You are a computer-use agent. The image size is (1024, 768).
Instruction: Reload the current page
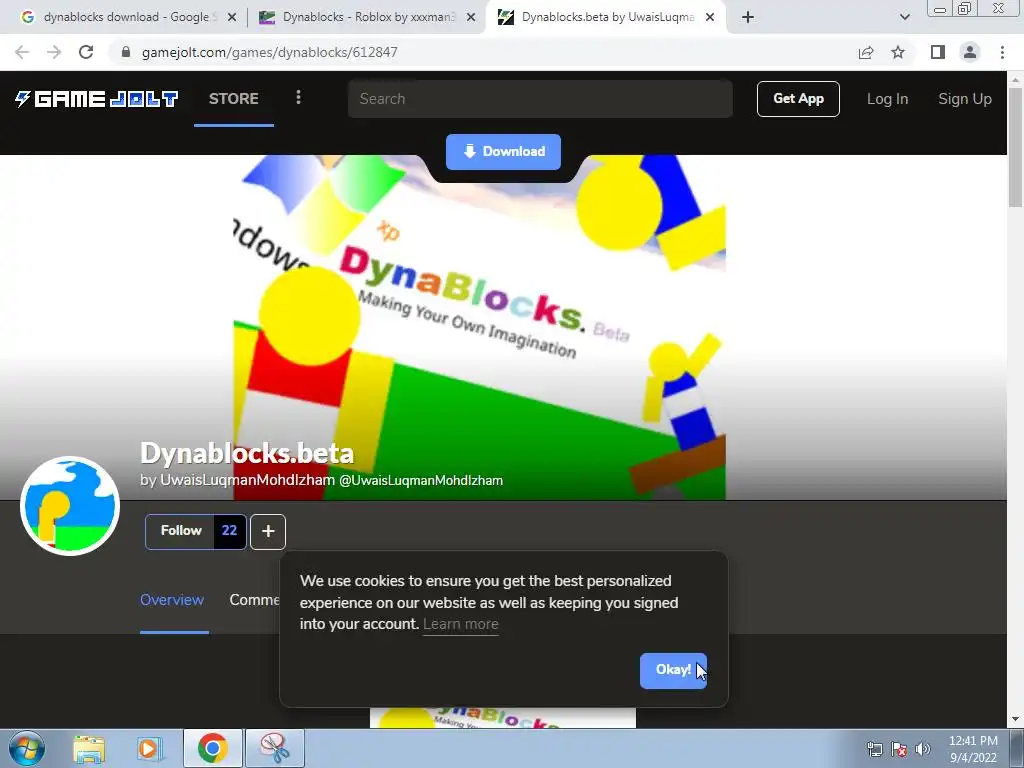coord(86,52)
